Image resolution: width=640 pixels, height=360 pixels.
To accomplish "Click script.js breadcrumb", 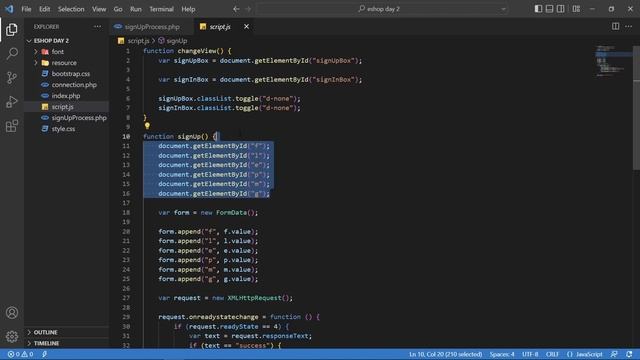I will click(138, 41).
